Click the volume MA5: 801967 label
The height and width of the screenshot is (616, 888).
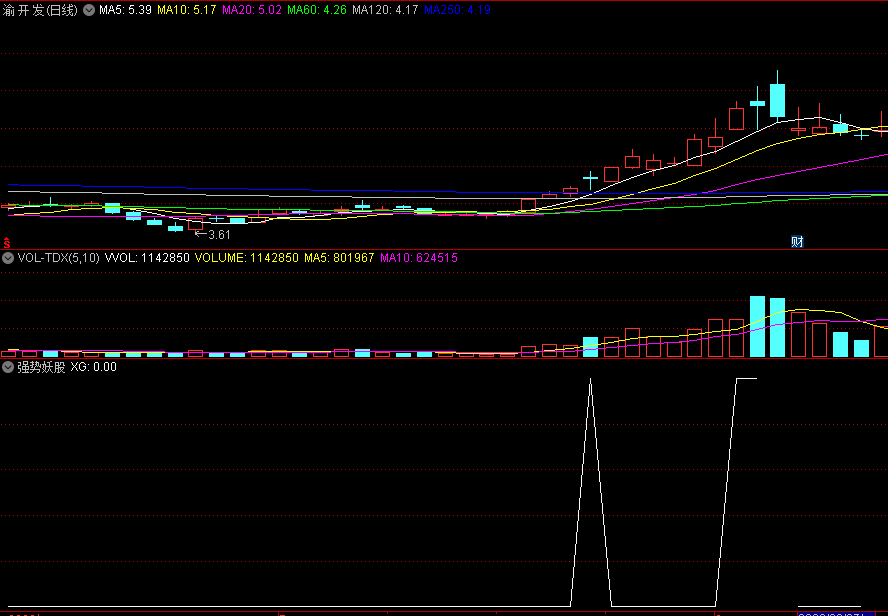click(339, 258)
